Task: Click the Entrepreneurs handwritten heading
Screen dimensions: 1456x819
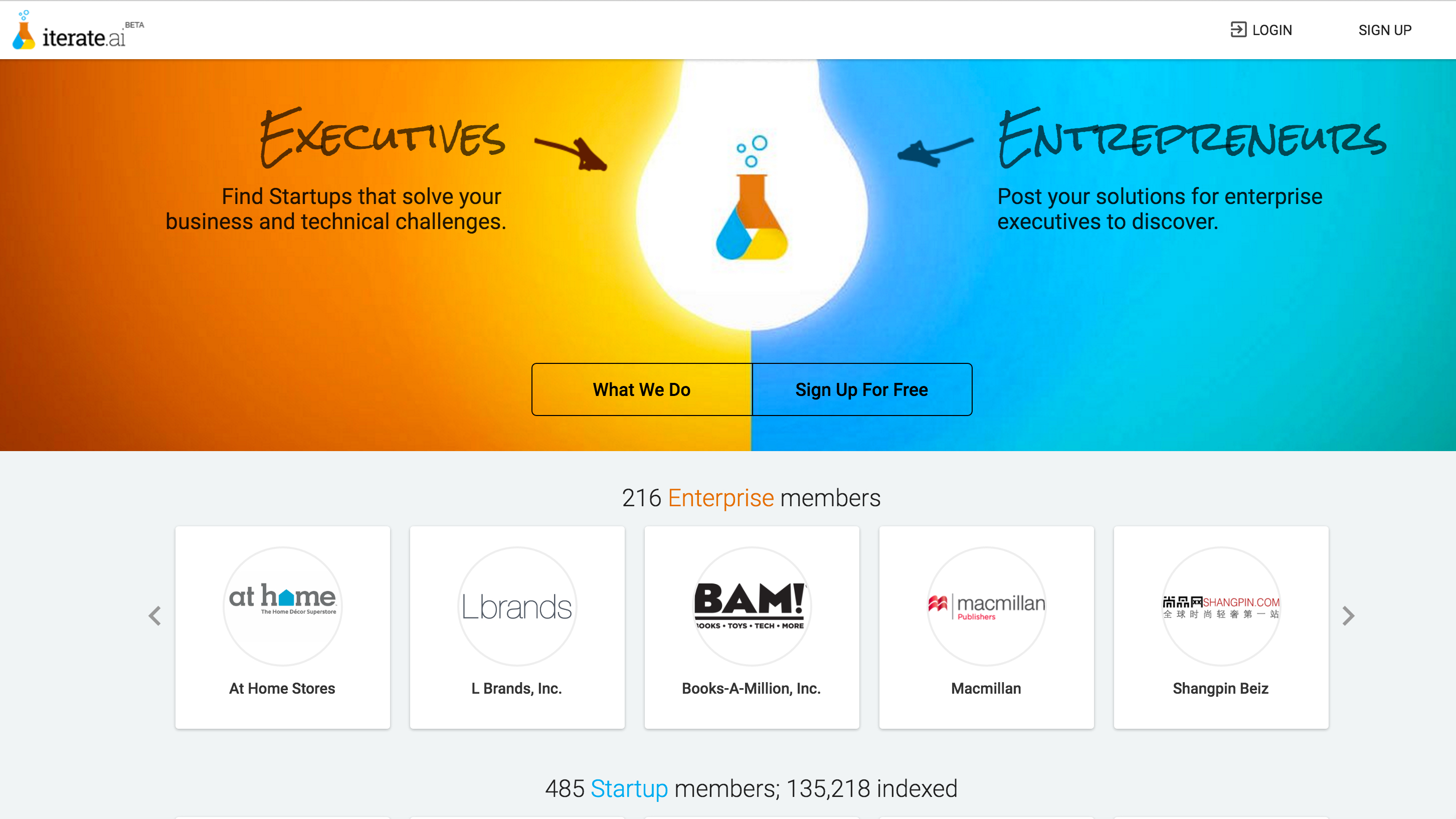Action: pos(1191,138)
